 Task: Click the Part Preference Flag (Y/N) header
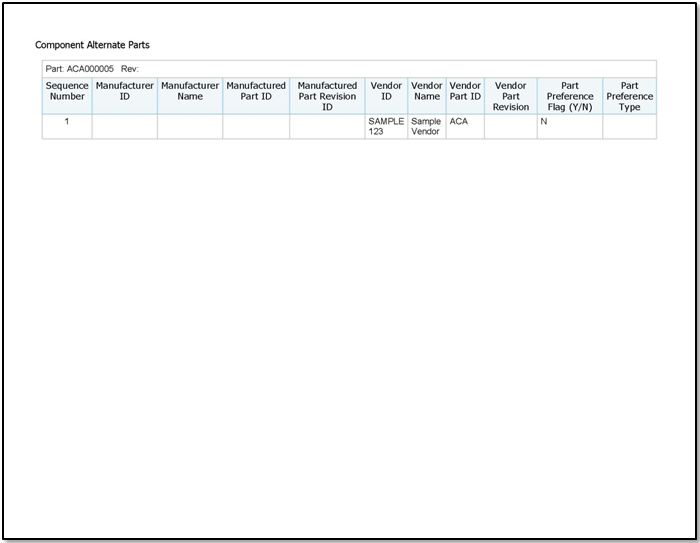coord(570,96)
